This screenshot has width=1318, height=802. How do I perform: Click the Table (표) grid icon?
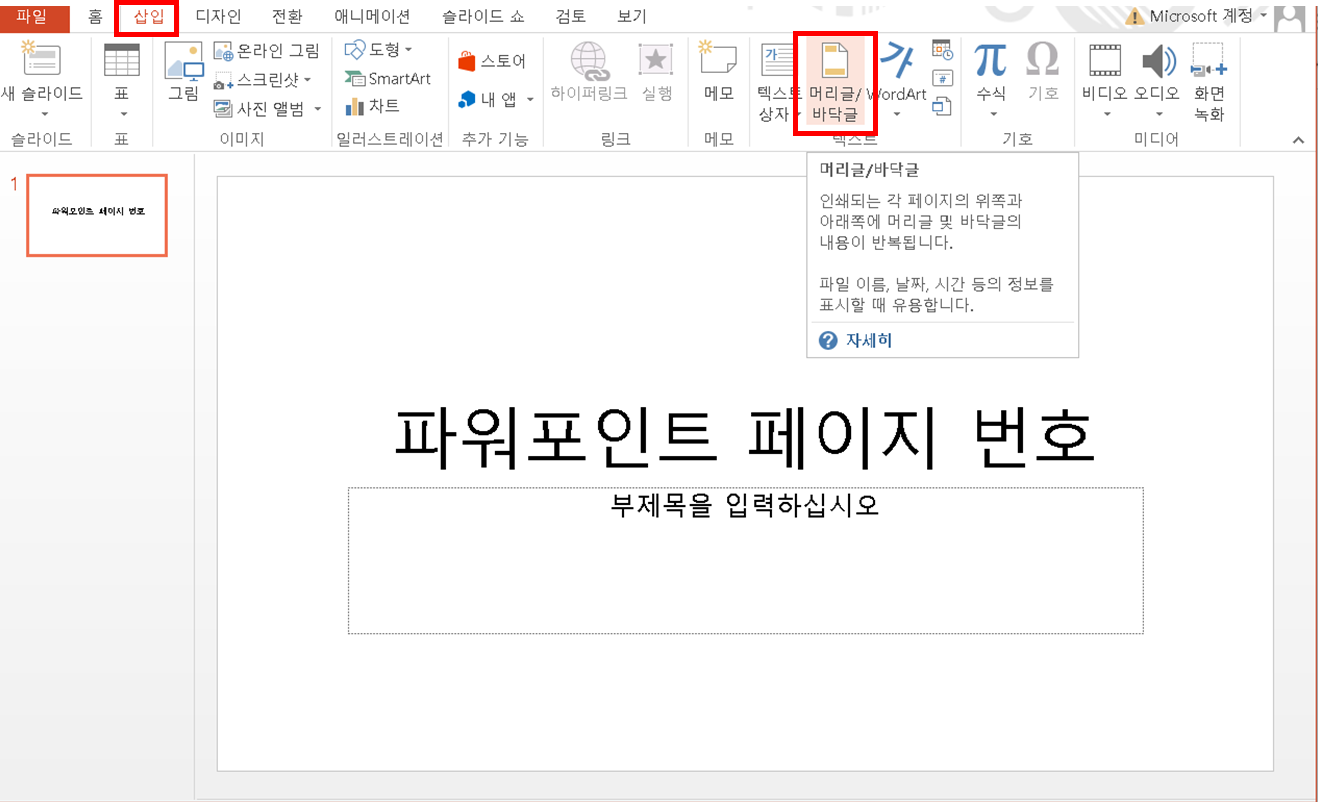point(122,60)
